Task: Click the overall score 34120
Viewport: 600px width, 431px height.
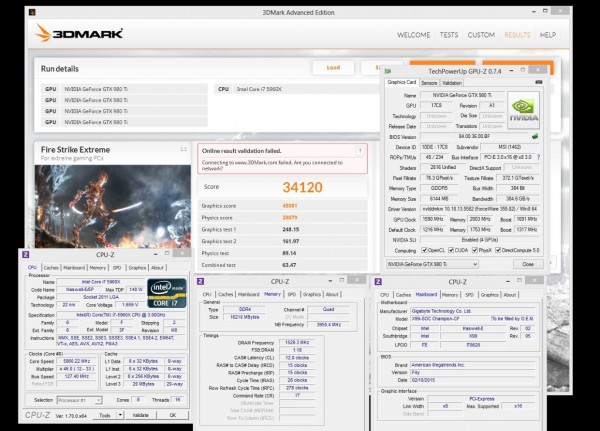Action: (x=302, y=187)
